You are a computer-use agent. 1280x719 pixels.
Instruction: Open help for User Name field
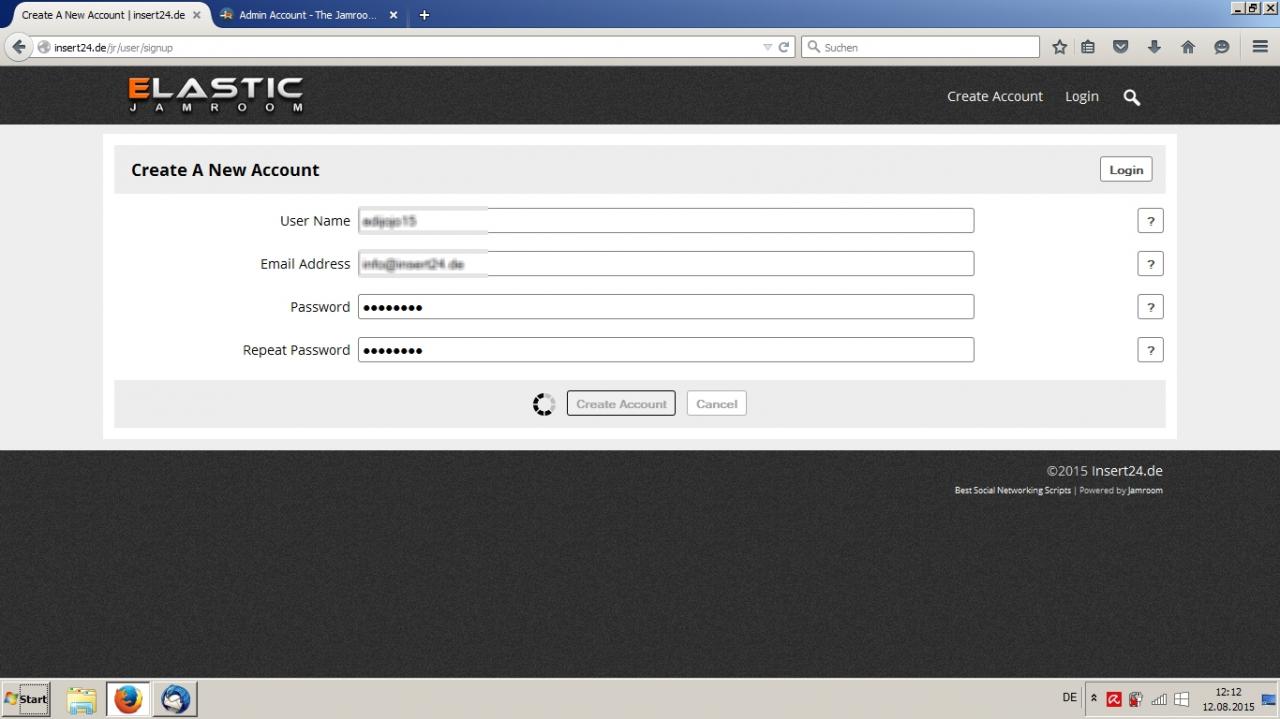(1150, 221)
